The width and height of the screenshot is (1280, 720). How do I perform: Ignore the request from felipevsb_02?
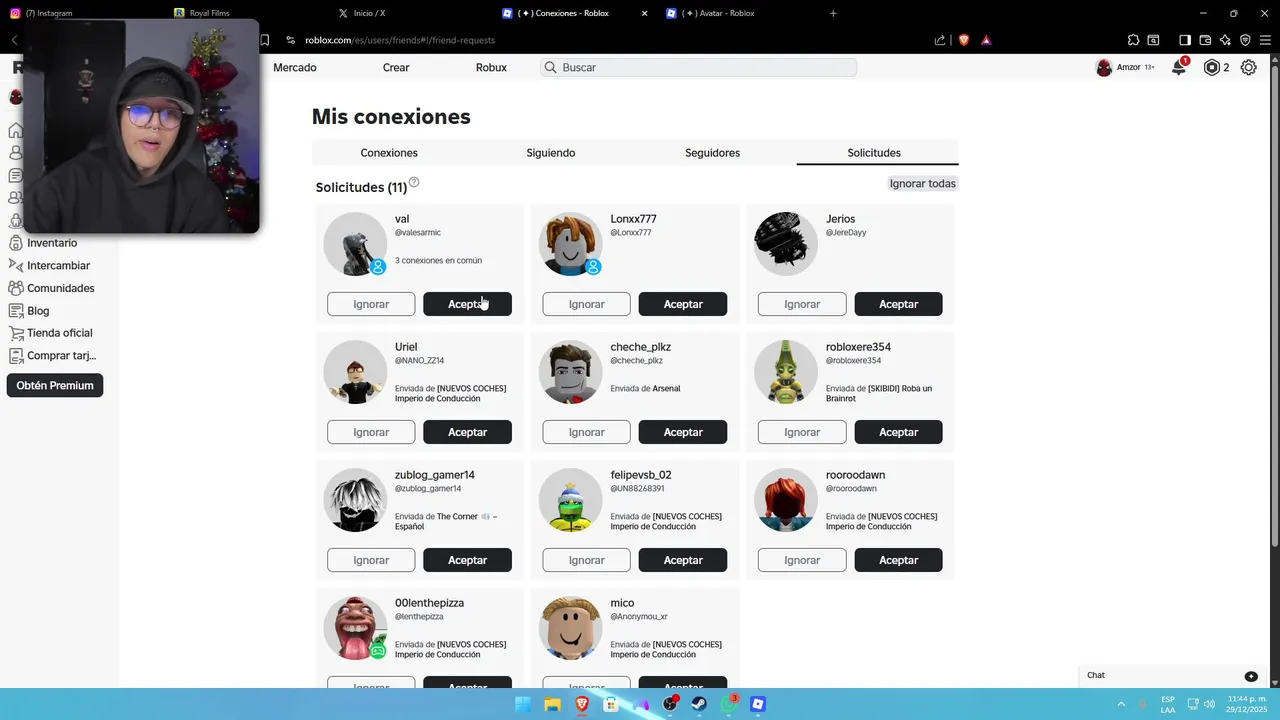587,560
